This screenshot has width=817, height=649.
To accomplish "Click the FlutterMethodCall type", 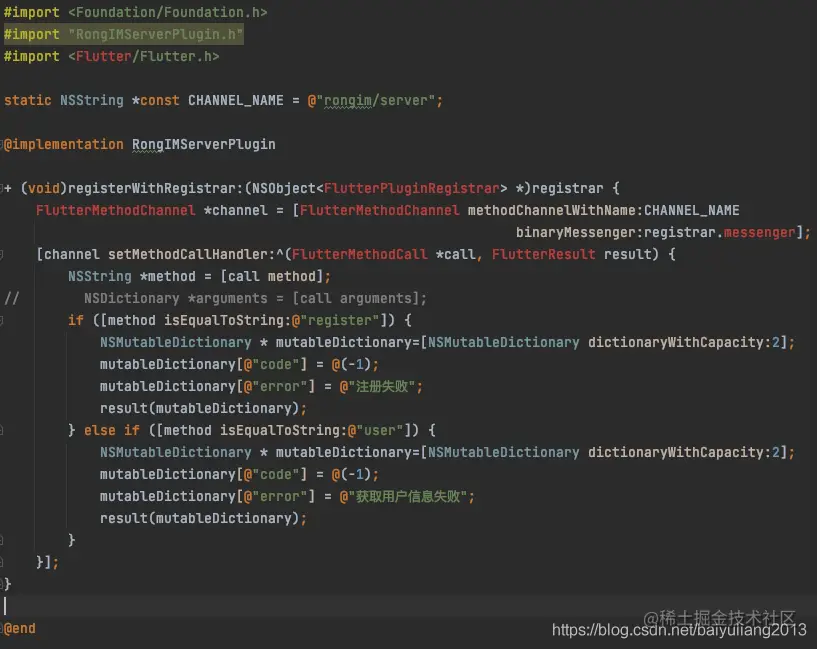I will tap(360, 254).
